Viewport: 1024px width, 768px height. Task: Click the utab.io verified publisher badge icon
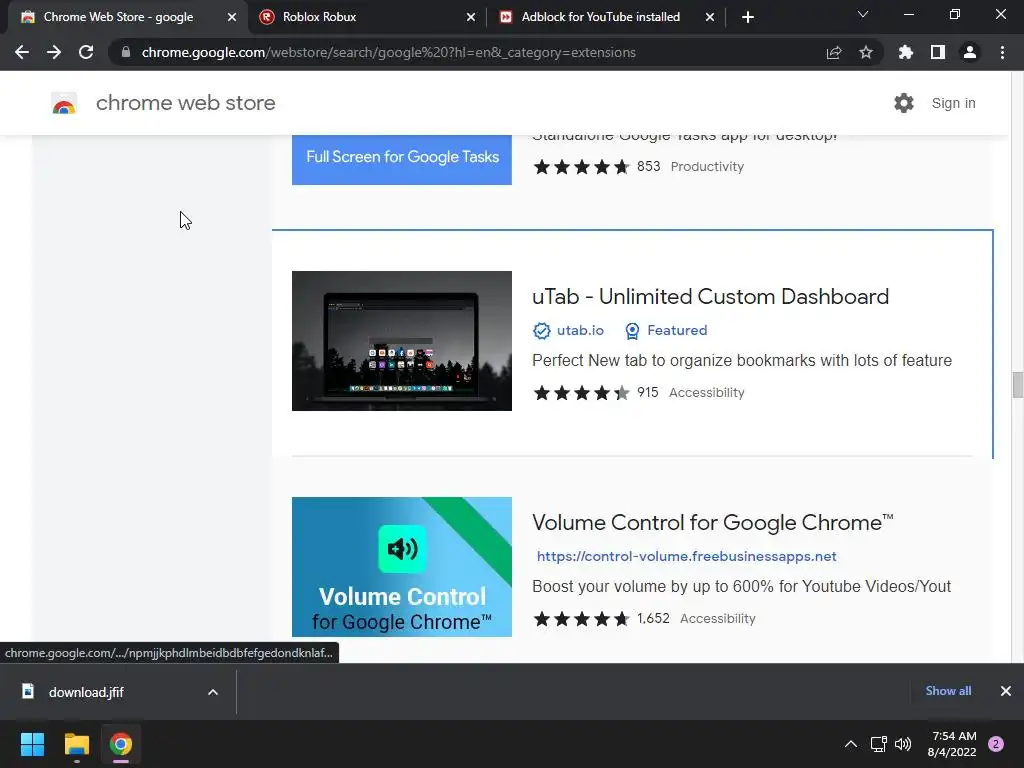coord(541,331)
